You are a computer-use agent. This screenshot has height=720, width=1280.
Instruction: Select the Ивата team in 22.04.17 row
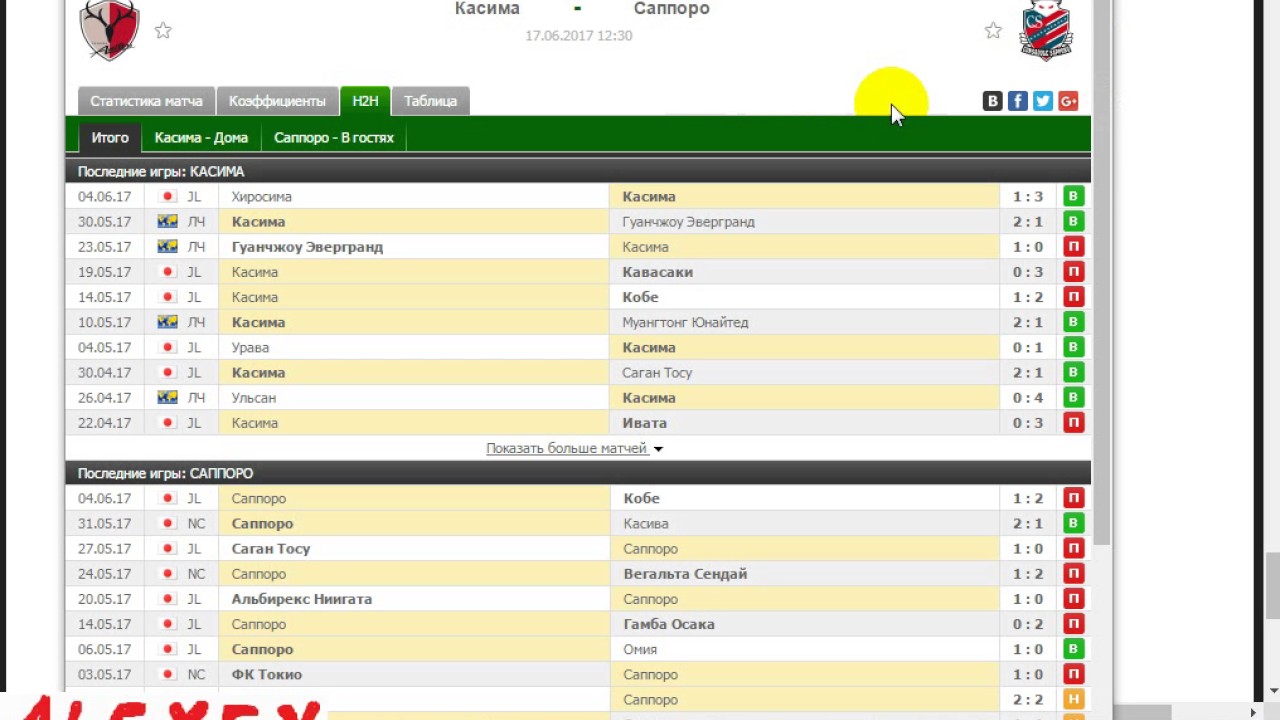point(644,423)
